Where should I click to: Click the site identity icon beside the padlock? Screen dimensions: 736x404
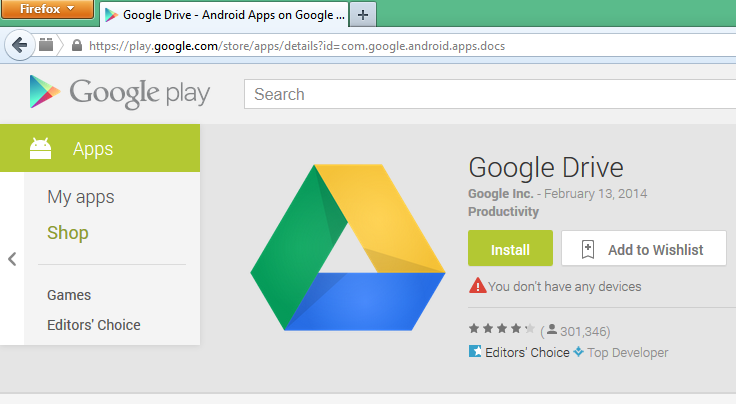tap(46, 45)
